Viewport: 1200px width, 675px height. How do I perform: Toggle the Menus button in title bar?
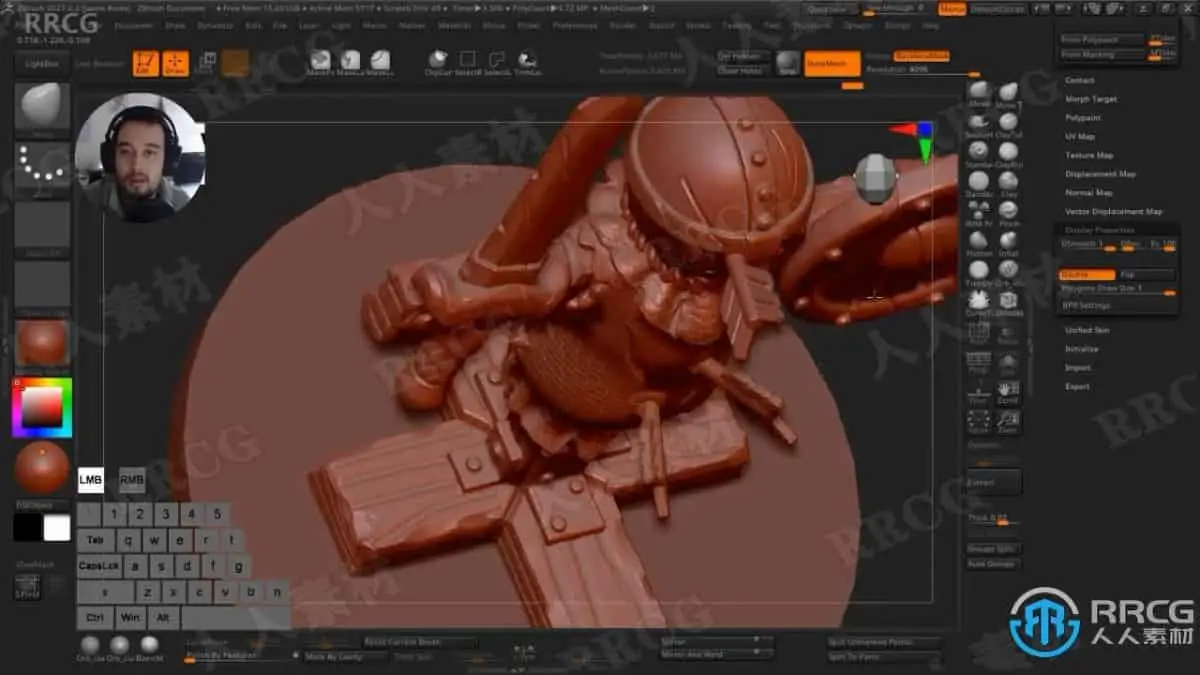[x=952, y=9]
